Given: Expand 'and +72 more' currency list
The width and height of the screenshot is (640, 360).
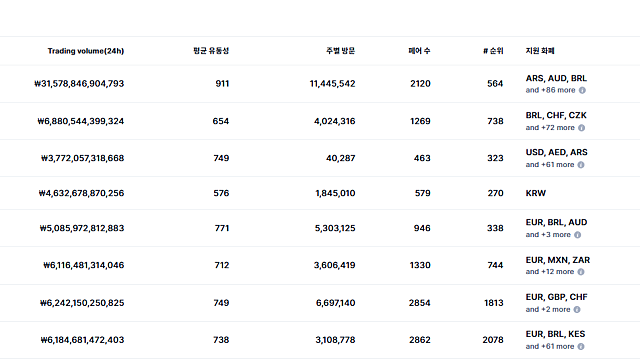Looking at the screenshot, I should (550, 128).
